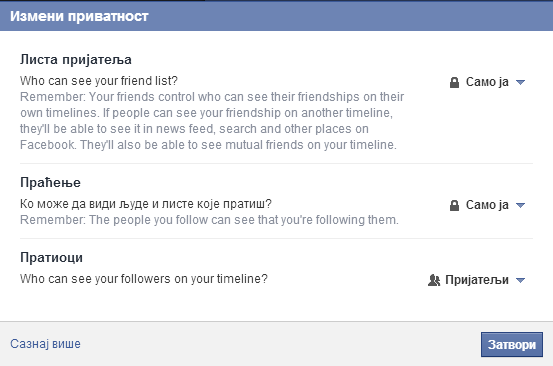Click the Измени приватност dialog title
553x366 pixels.
point(79,17)
